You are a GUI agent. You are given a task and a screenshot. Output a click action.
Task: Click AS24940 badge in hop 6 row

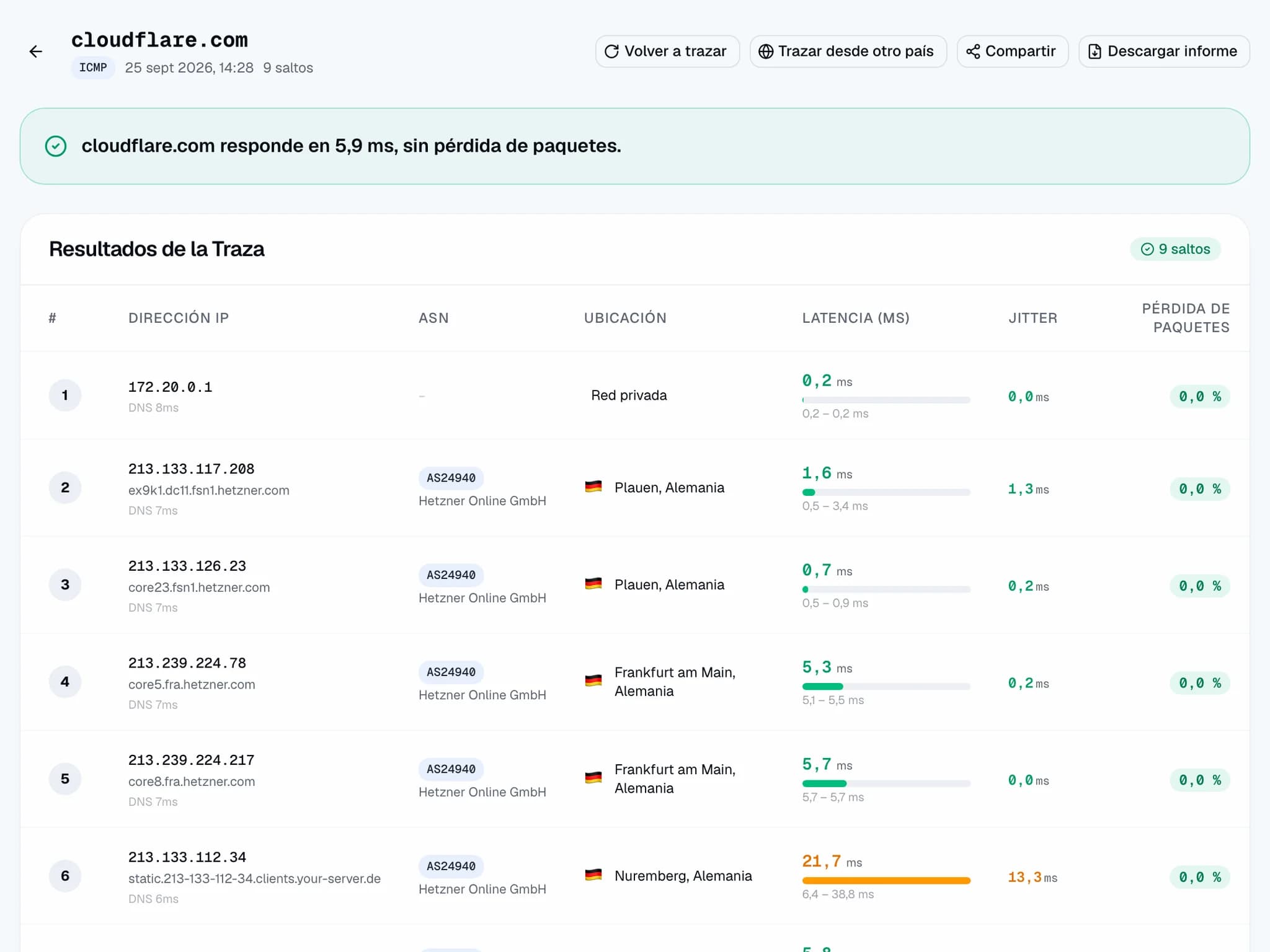(x=451, y=866)
